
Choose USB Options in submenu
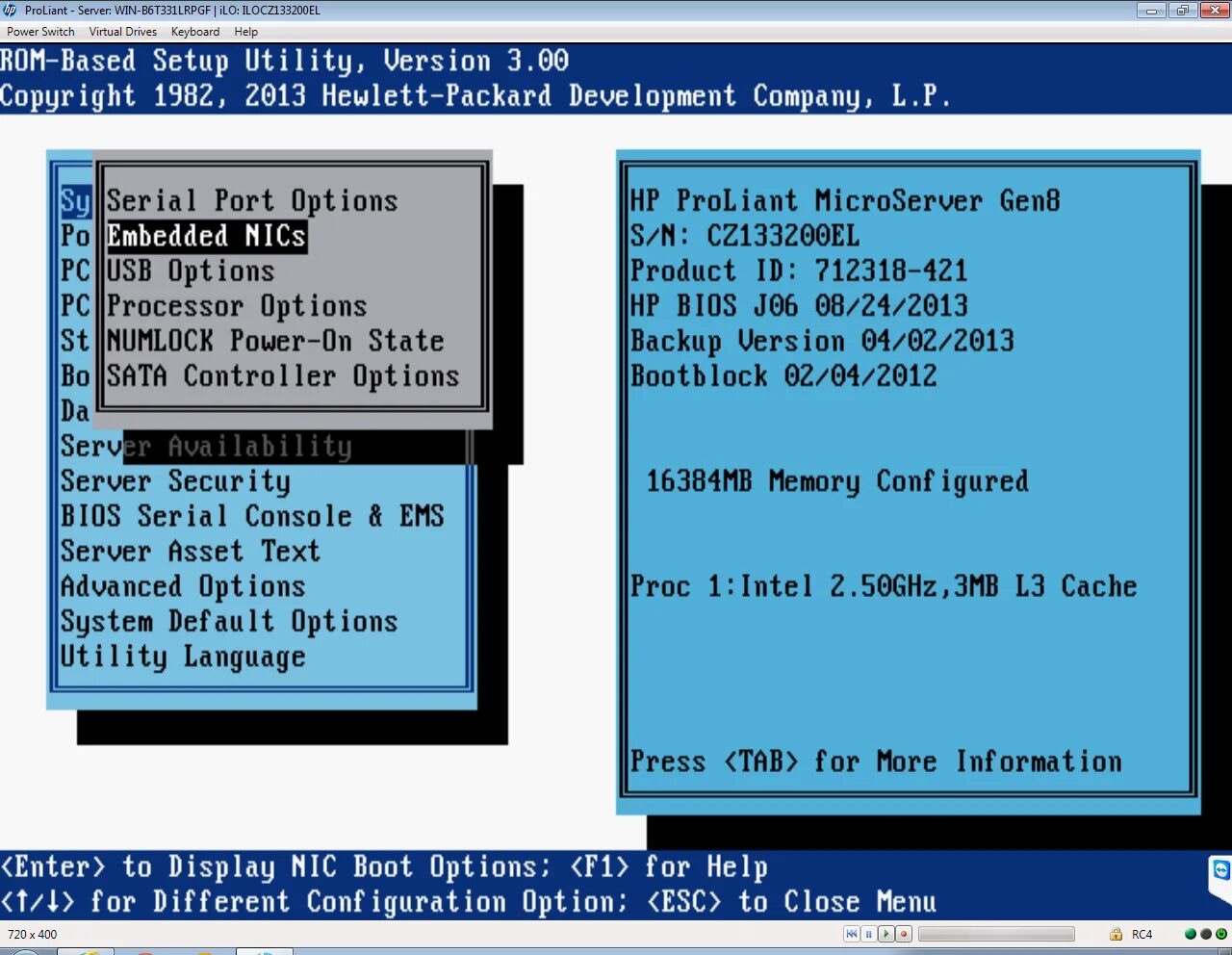pyautogui.click(x=191, y=271)
